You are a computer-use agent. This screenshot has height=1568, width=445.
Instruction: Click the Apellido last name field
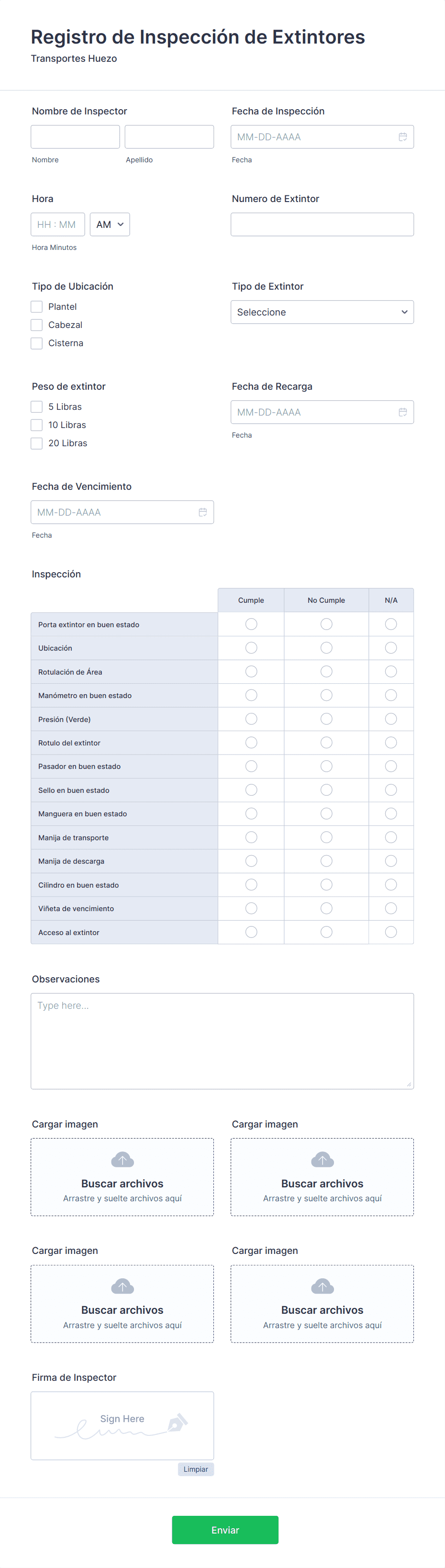169,137
